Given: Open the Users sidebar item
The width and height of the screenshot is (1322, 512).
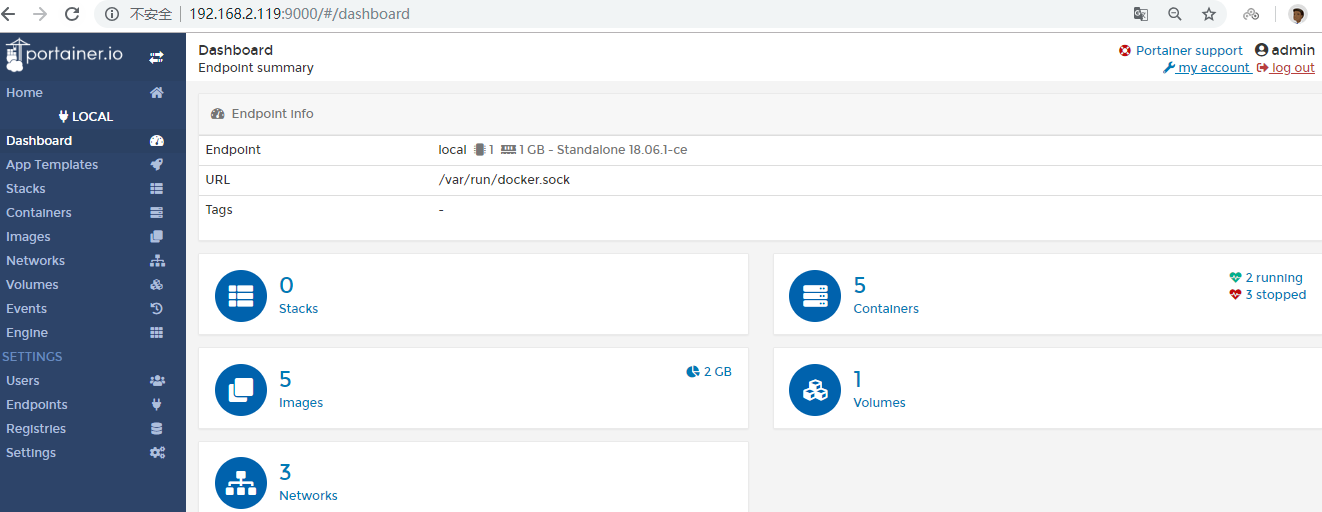Looking at the screenshot, I should pos(23,381).
